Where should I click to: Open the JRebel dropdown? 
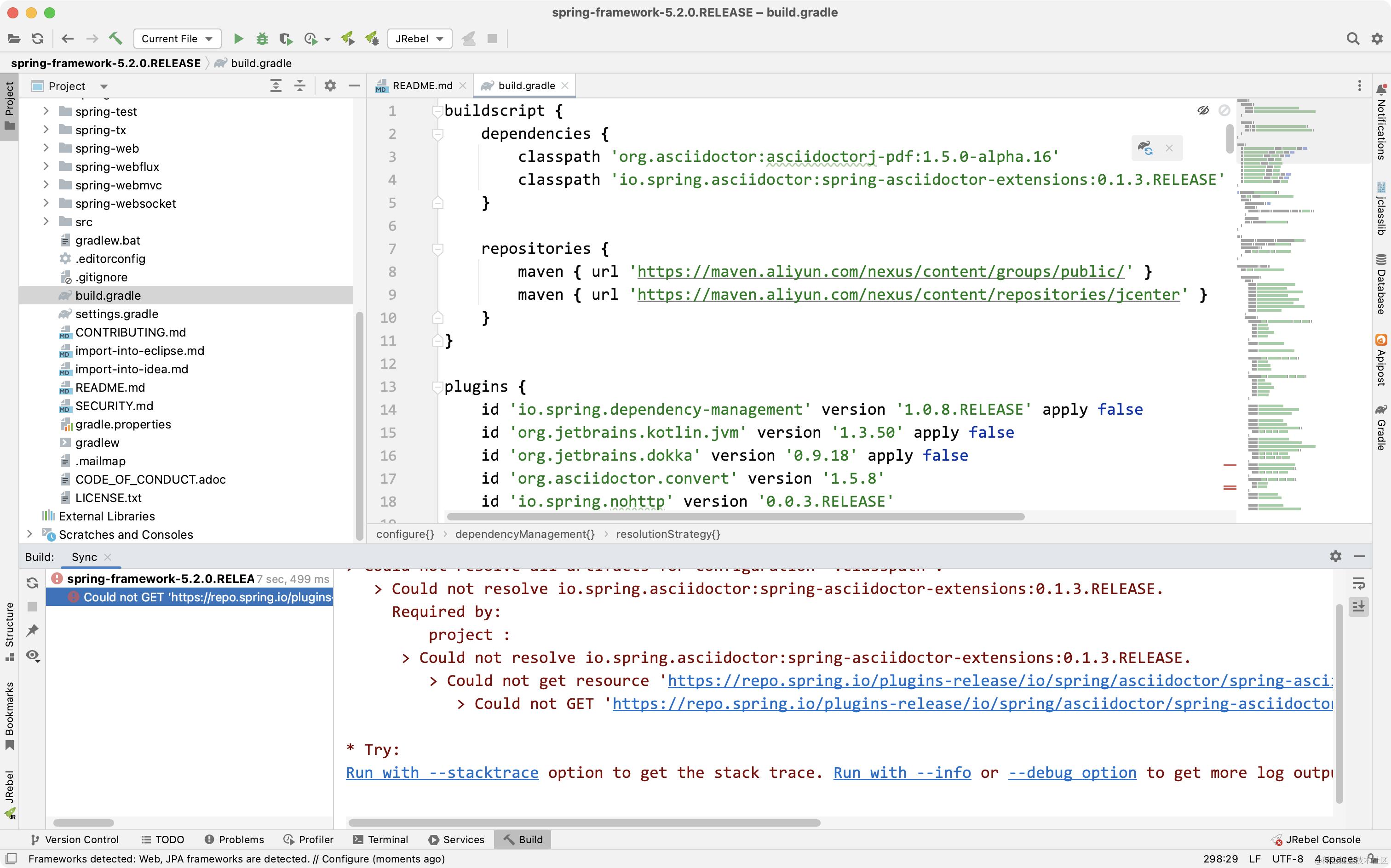coord(419,39)
